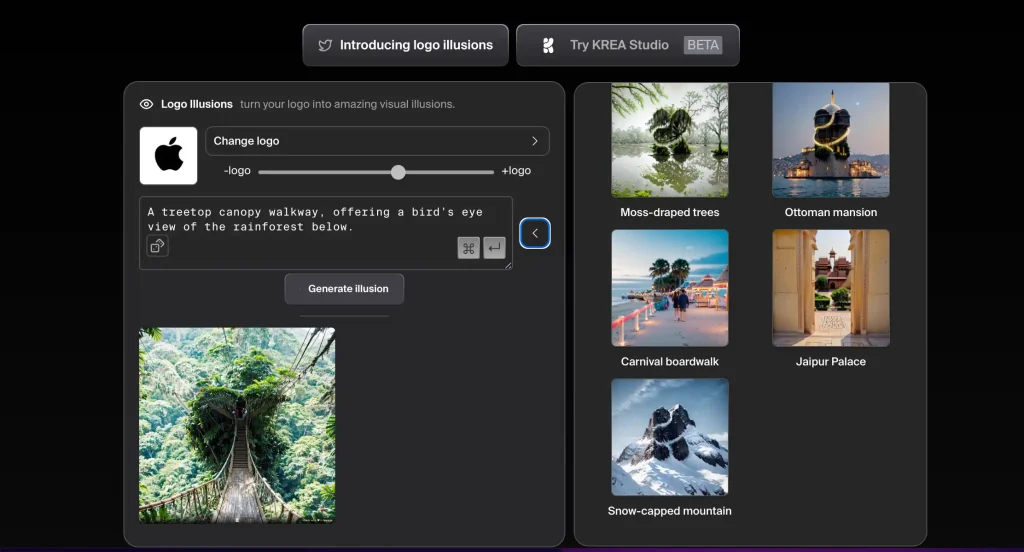Click the Jaipur Palace label
The image size is (1024, 552).
(x=831, y=362)
